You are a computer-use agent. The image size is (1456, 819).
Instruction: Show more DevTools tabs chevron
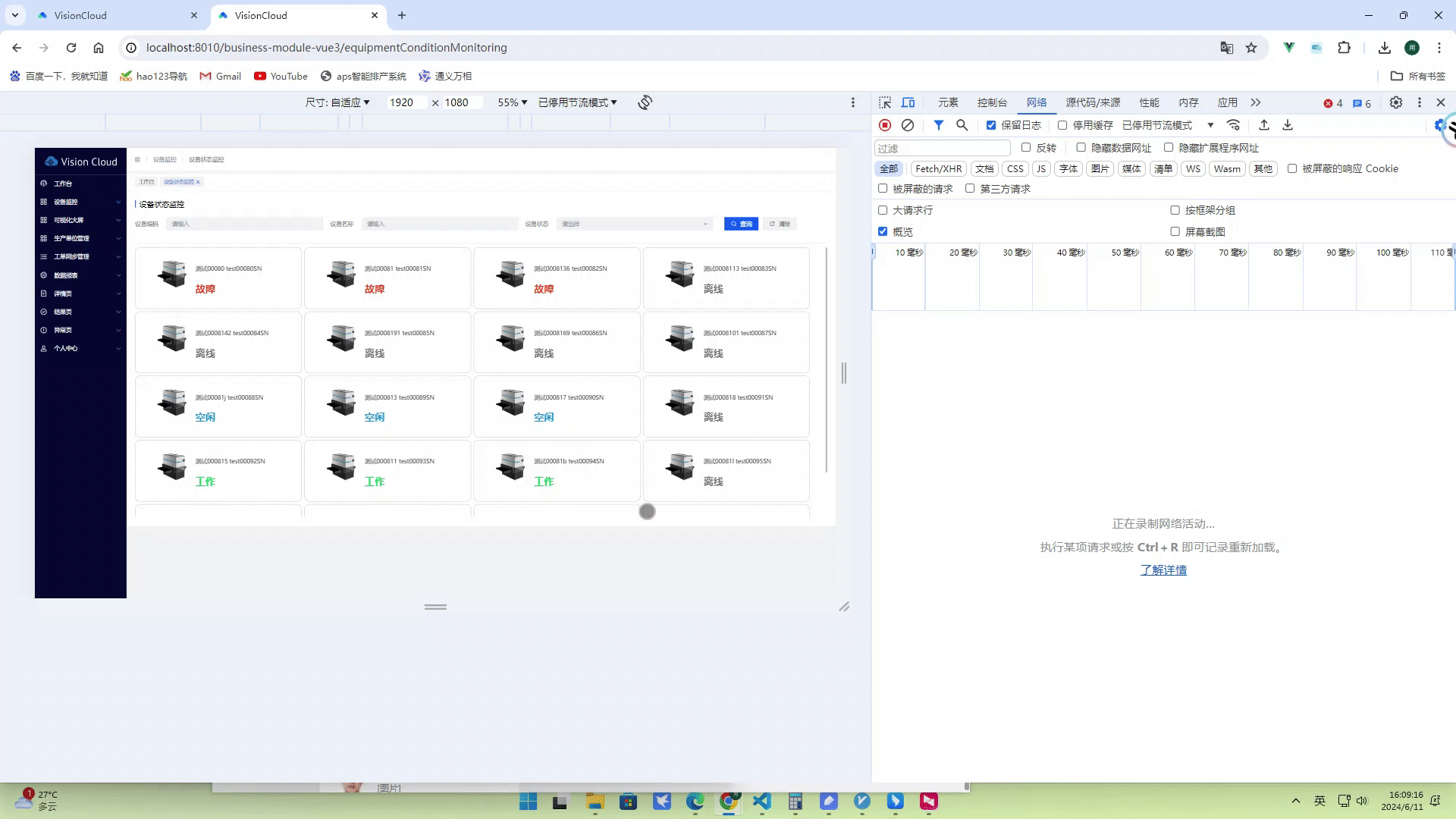pos(1256,102)
